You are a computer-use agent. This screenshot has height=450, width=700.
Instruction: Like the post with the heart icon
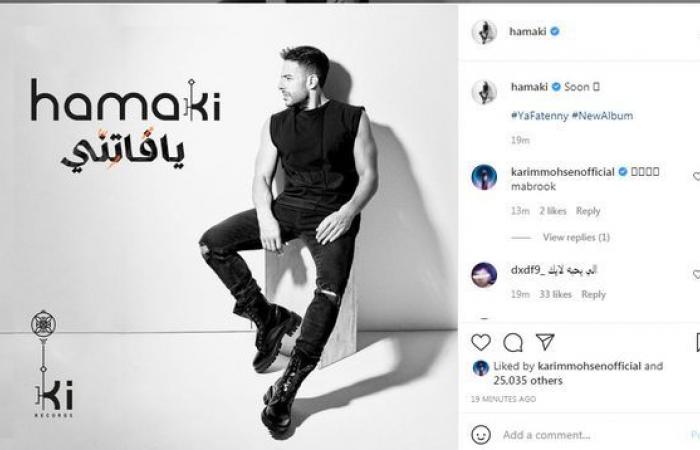(481, 342)
